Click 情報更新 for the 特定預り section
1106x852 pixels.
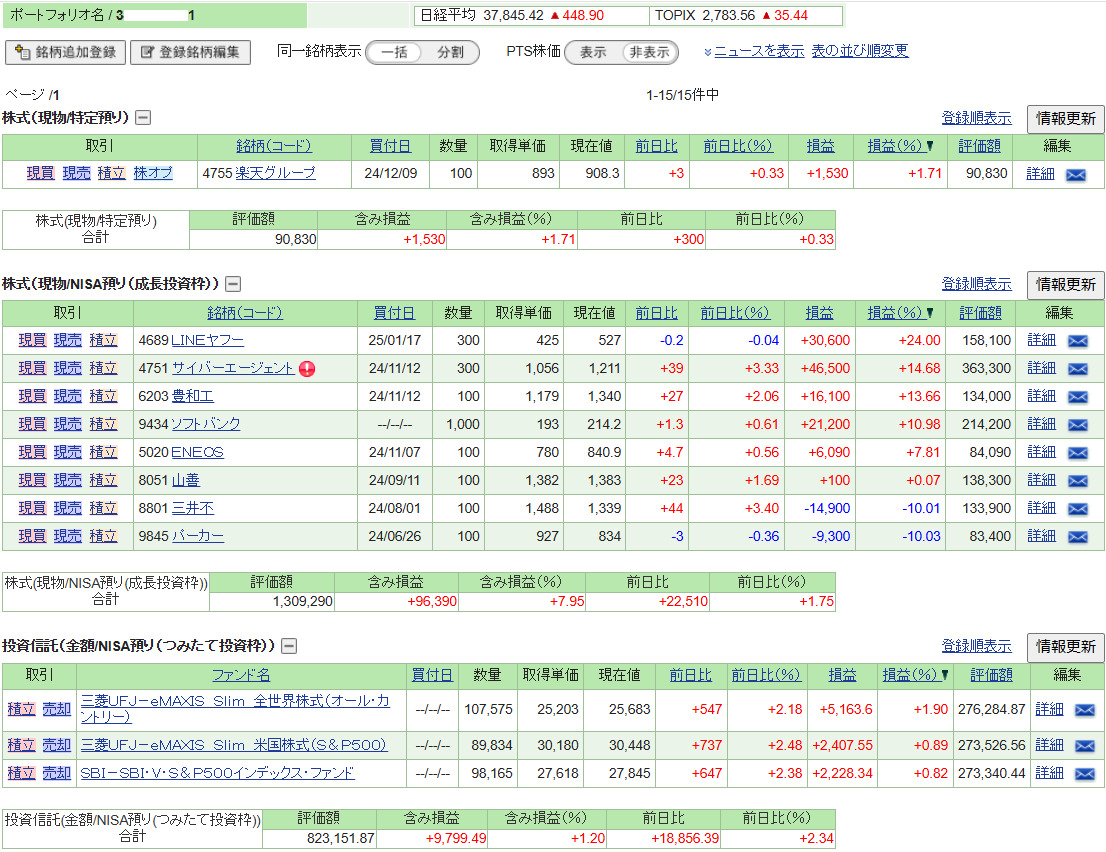(x=1066, y=118)
